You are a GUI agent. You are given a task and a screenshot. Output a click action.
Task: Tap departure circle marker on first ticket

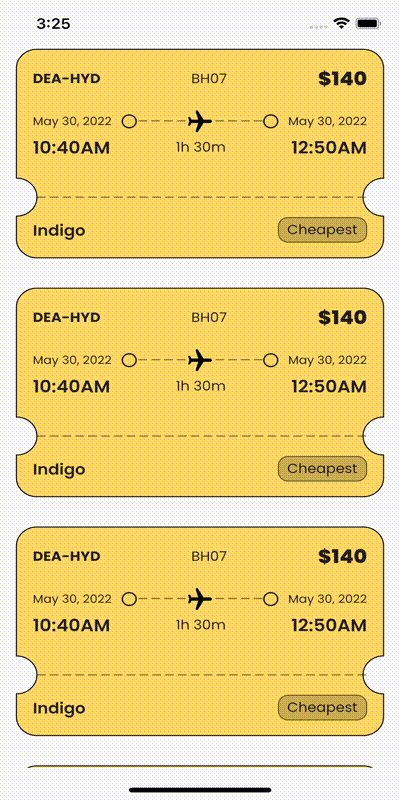click(x=130, y=121)
